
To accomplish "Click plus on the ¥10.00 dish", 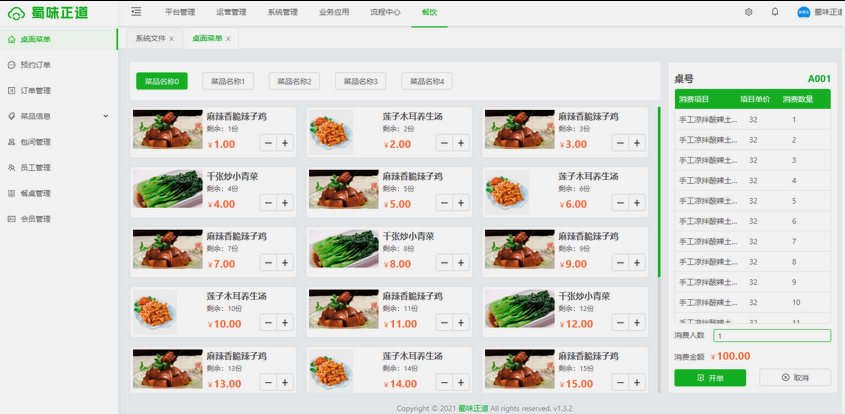I will point(285,323).
